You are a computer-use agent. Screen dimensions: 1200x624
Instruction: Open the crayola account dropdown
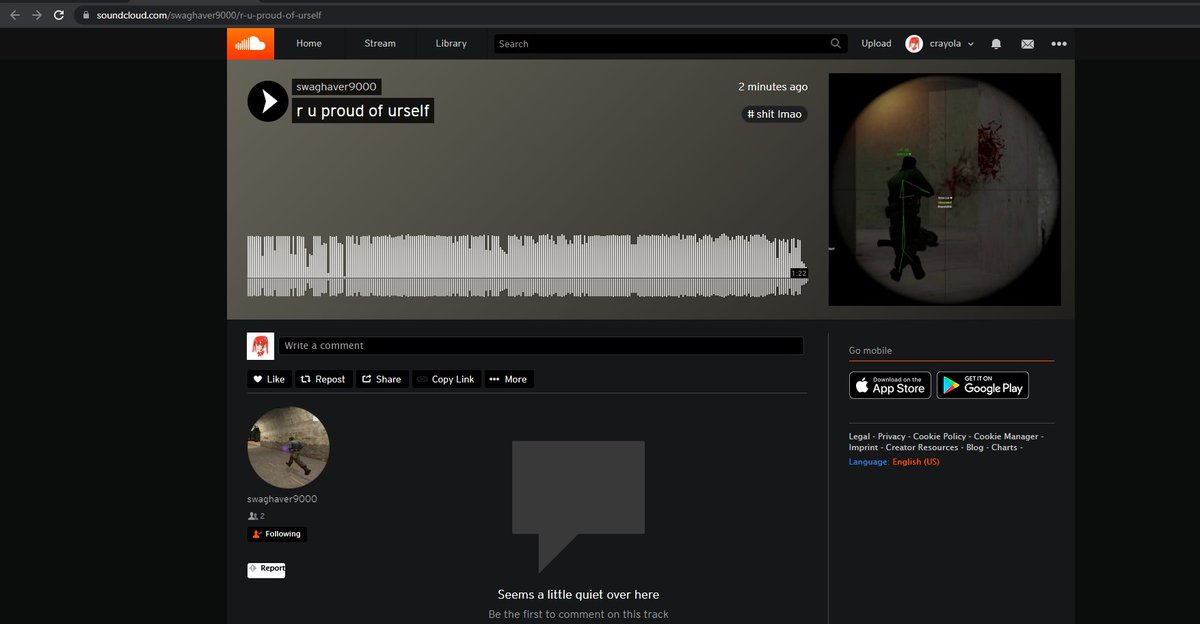(x=940, y=44)
